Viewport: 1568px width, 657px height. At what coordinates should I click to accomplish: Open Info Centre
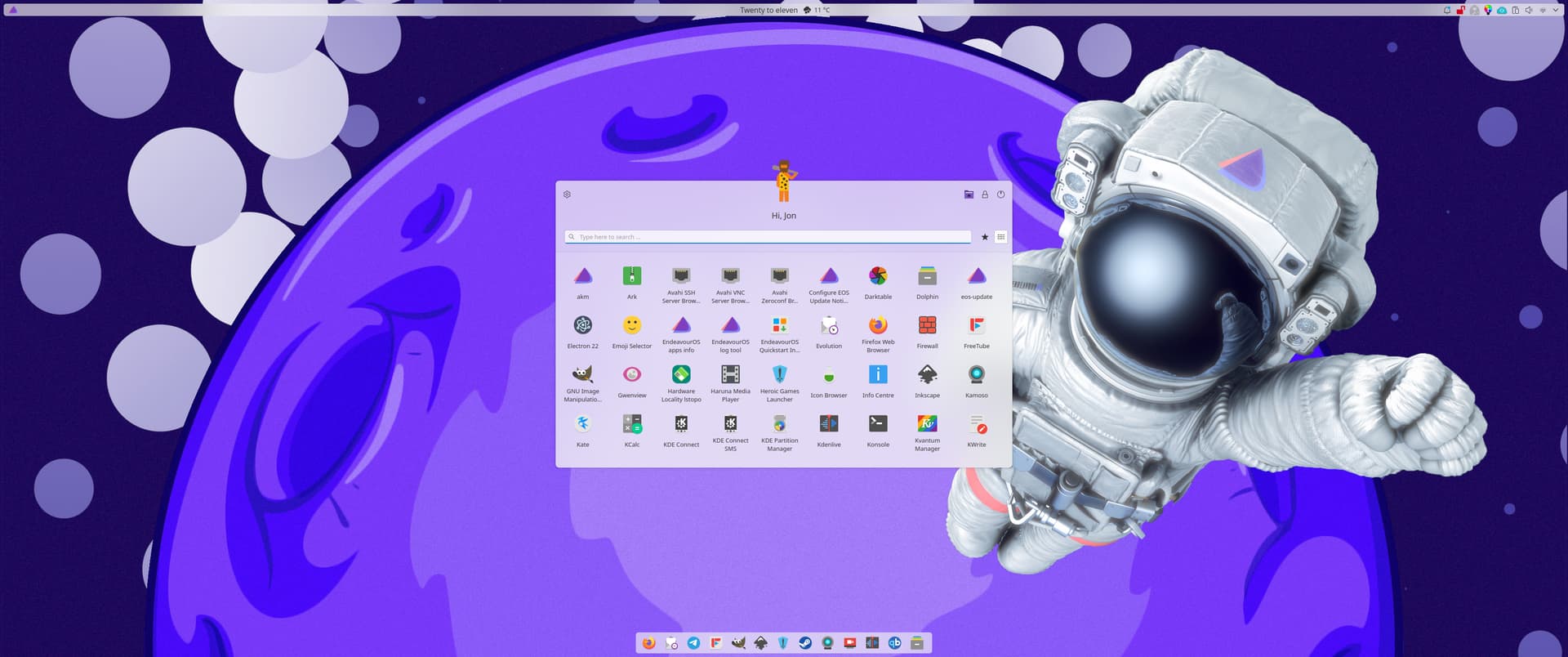(x=878, y=381)
